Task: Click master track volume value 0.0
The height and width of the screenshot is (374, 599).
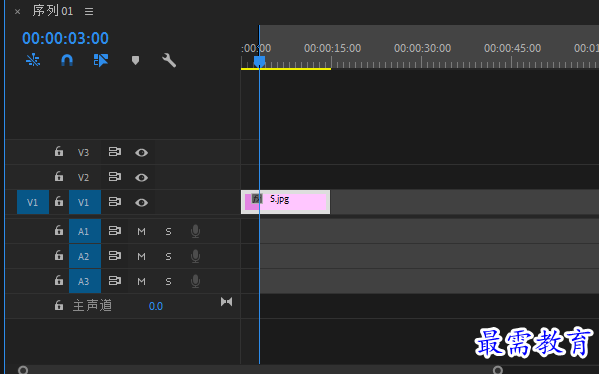Action: click(156, 306)
